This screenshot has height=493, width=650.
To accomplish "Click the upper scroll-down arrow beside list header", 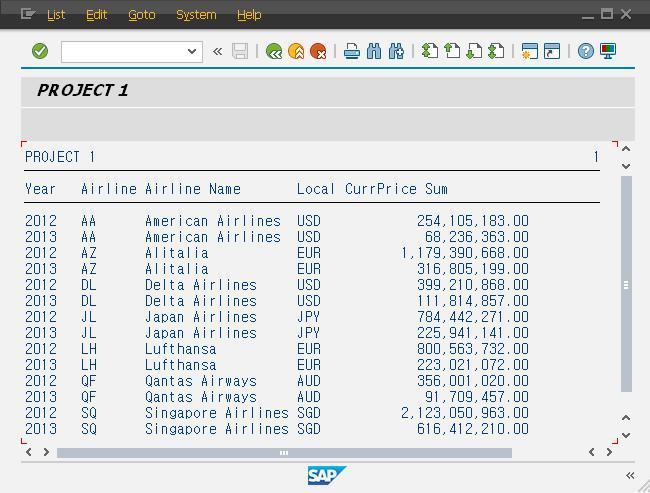I will [626, 166].
